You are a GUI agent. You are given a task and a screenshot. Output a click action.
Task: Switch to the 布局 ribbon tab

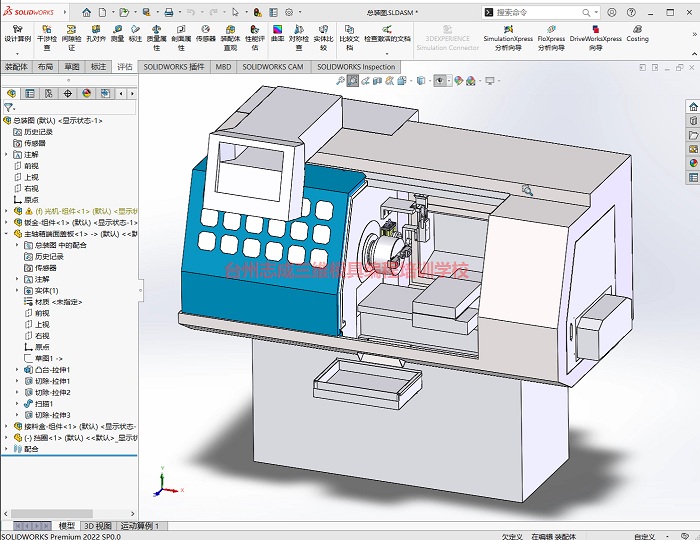[45, 67]
